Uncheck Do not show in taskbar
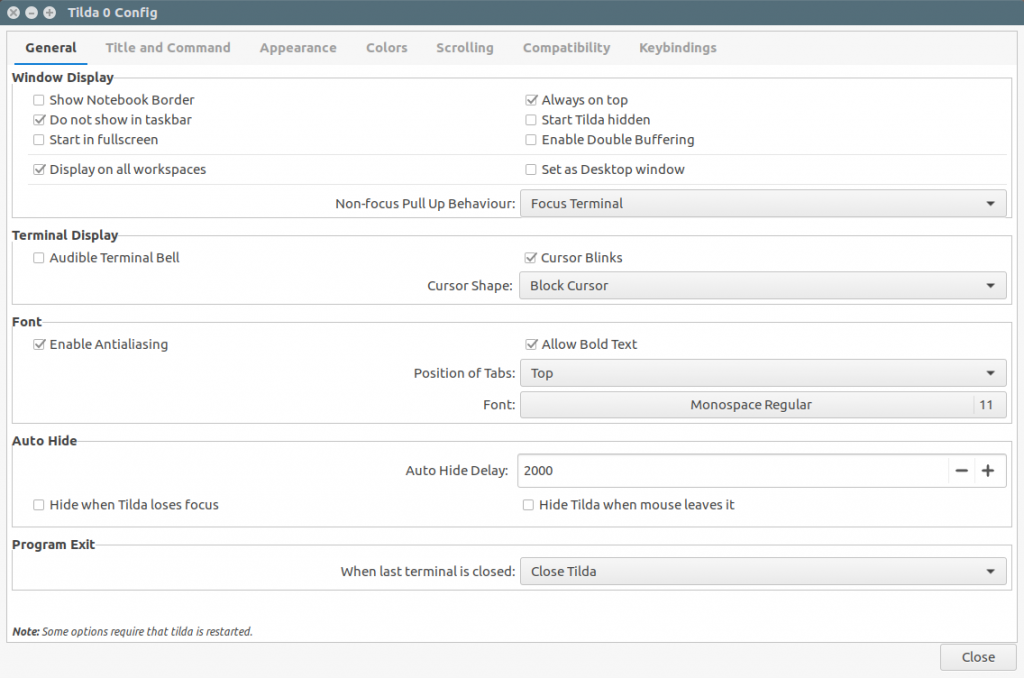This screenshot has width=1024, height=678. (x=38, y=119)
